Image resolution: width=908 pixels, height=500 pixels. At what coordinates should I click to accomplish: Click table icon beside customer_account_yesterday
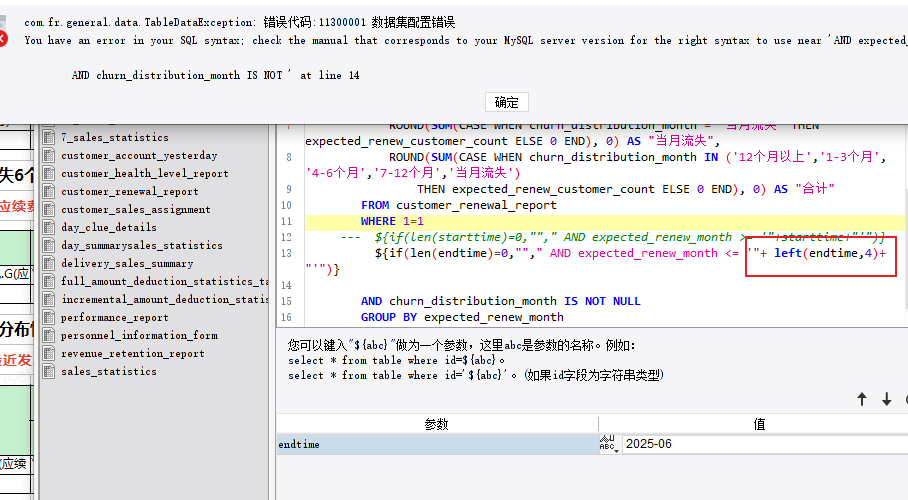(49, 155)
